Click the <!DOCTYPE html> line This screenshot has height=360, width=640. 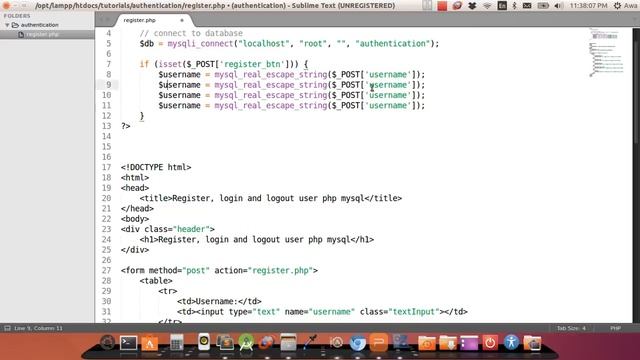pyautogui.click(x=156, y=167)
